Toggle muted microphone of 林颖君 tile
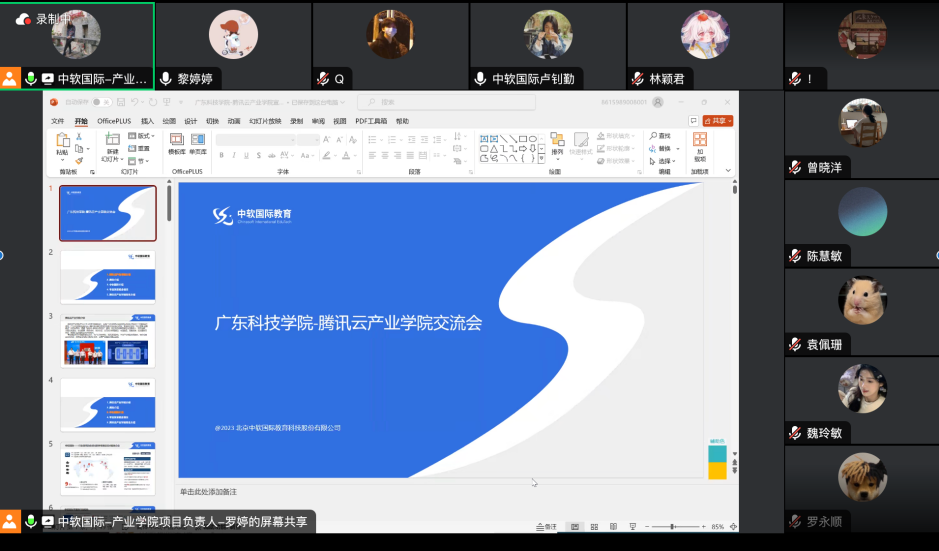The width and height of the screenshot is (939, 551). 638,78
